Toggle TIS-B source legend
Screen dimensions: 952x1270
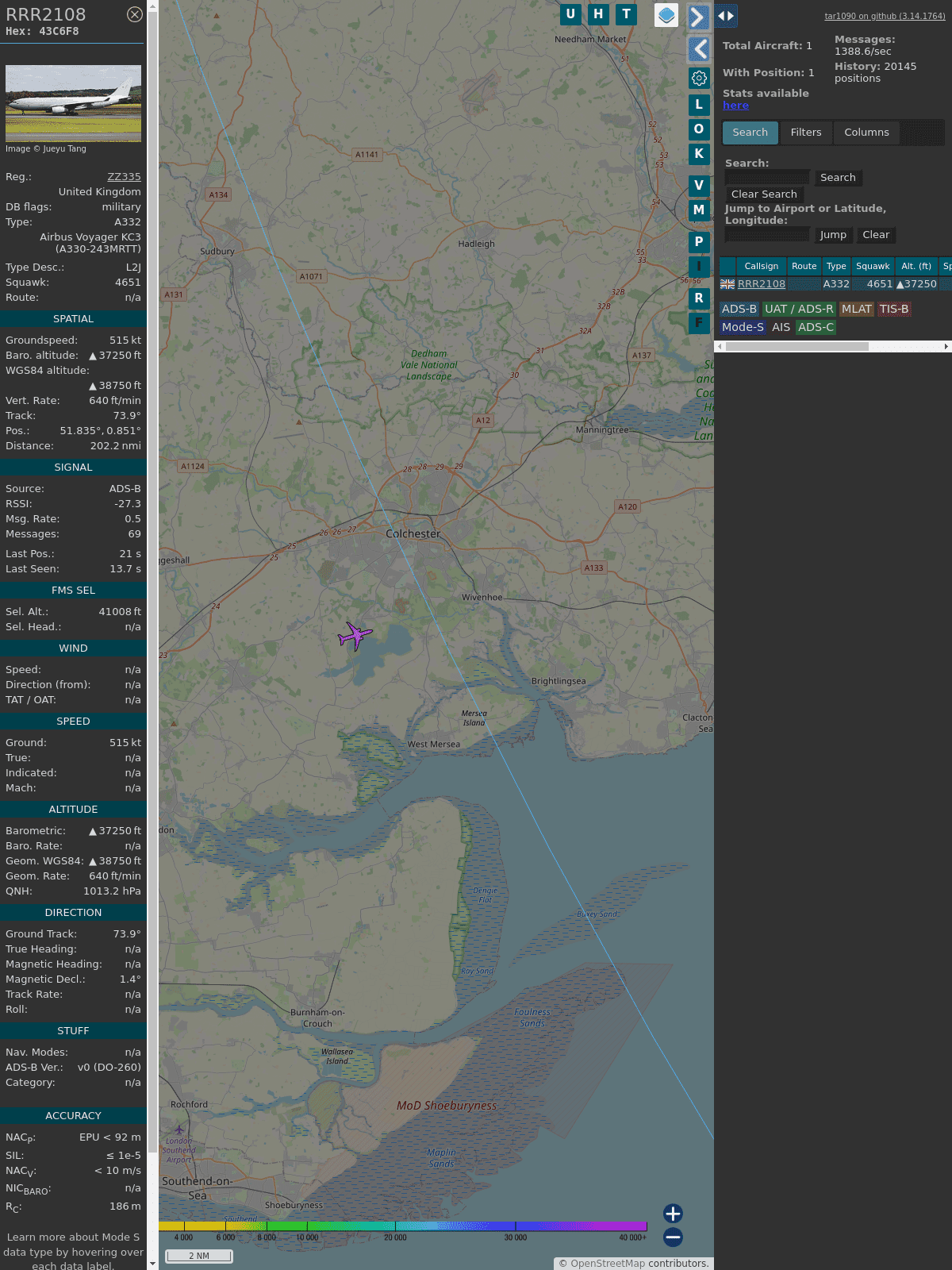[894, 310]
